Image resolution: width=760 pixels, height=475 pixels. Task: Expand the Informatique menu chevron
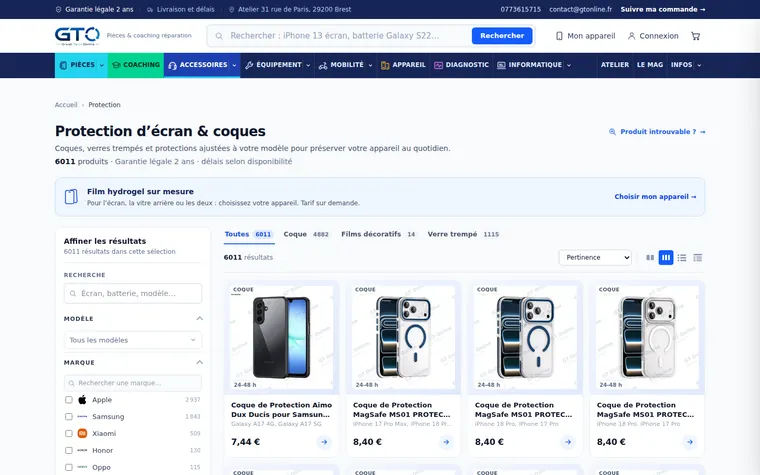pyautogui.click(x=569, y=65)
